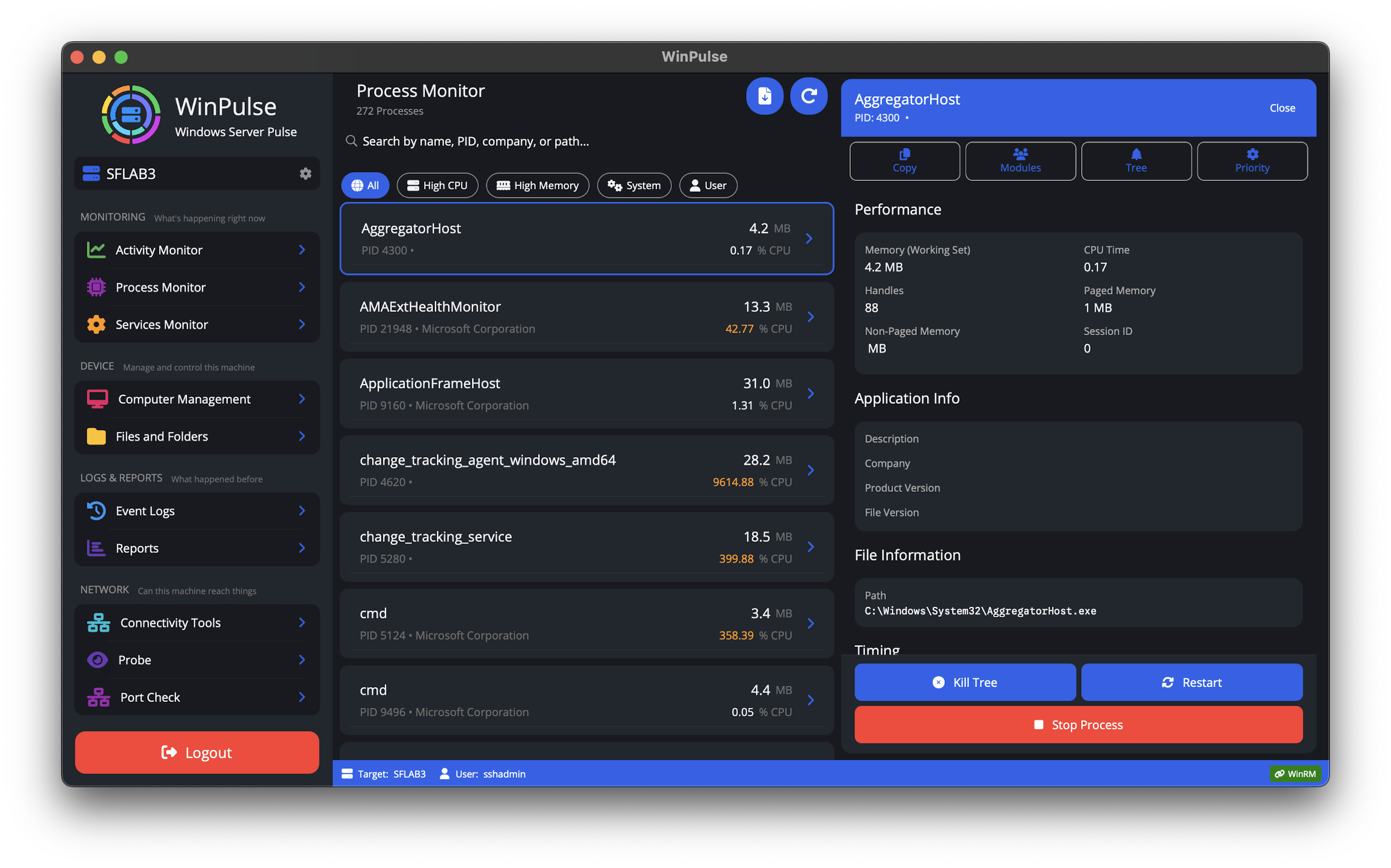The image size is (1391, 868).
Task: Open the Priority settings icon
Action: (1252, 161)
